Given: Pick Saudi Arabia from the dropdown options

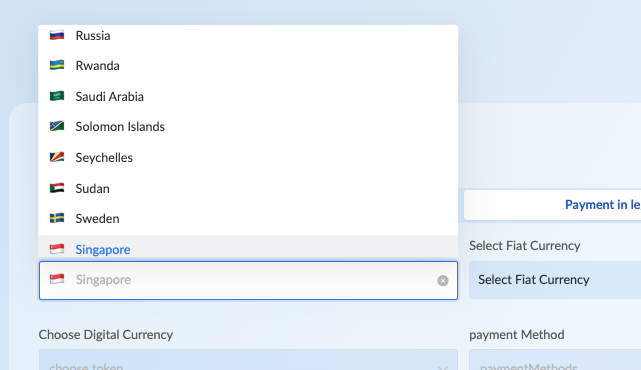Looking at the screenshot, I should (x=248, y=96).
